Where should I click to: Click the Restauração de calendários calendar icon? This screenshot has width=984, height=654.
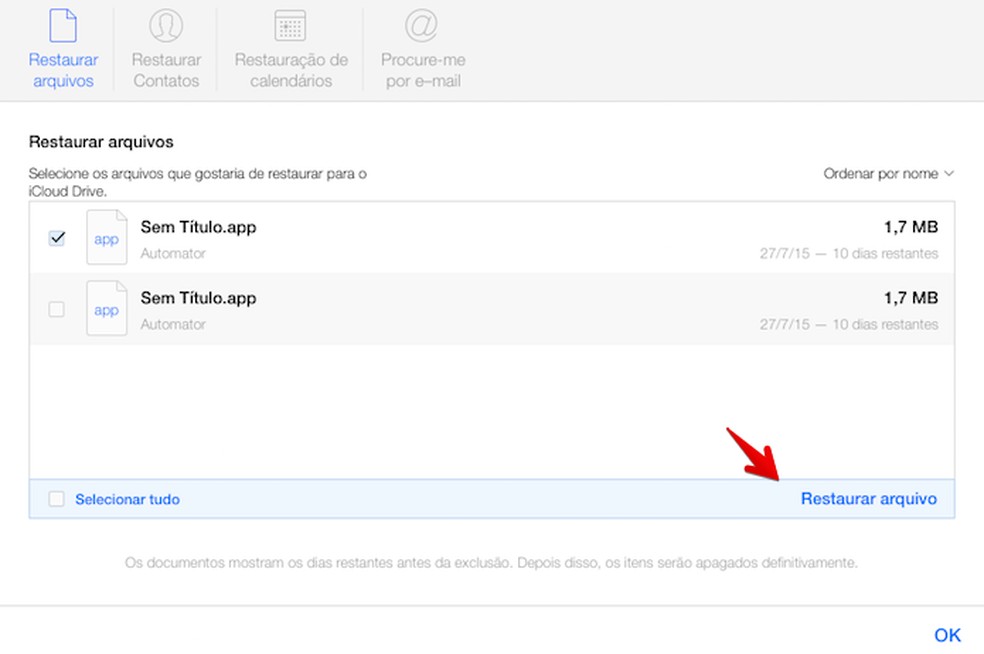tap(291, 26)
